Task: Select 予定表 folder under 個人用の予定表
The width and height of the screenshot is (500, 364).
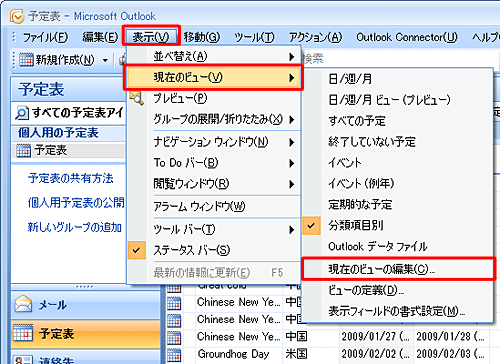Action: click(69, 150)
